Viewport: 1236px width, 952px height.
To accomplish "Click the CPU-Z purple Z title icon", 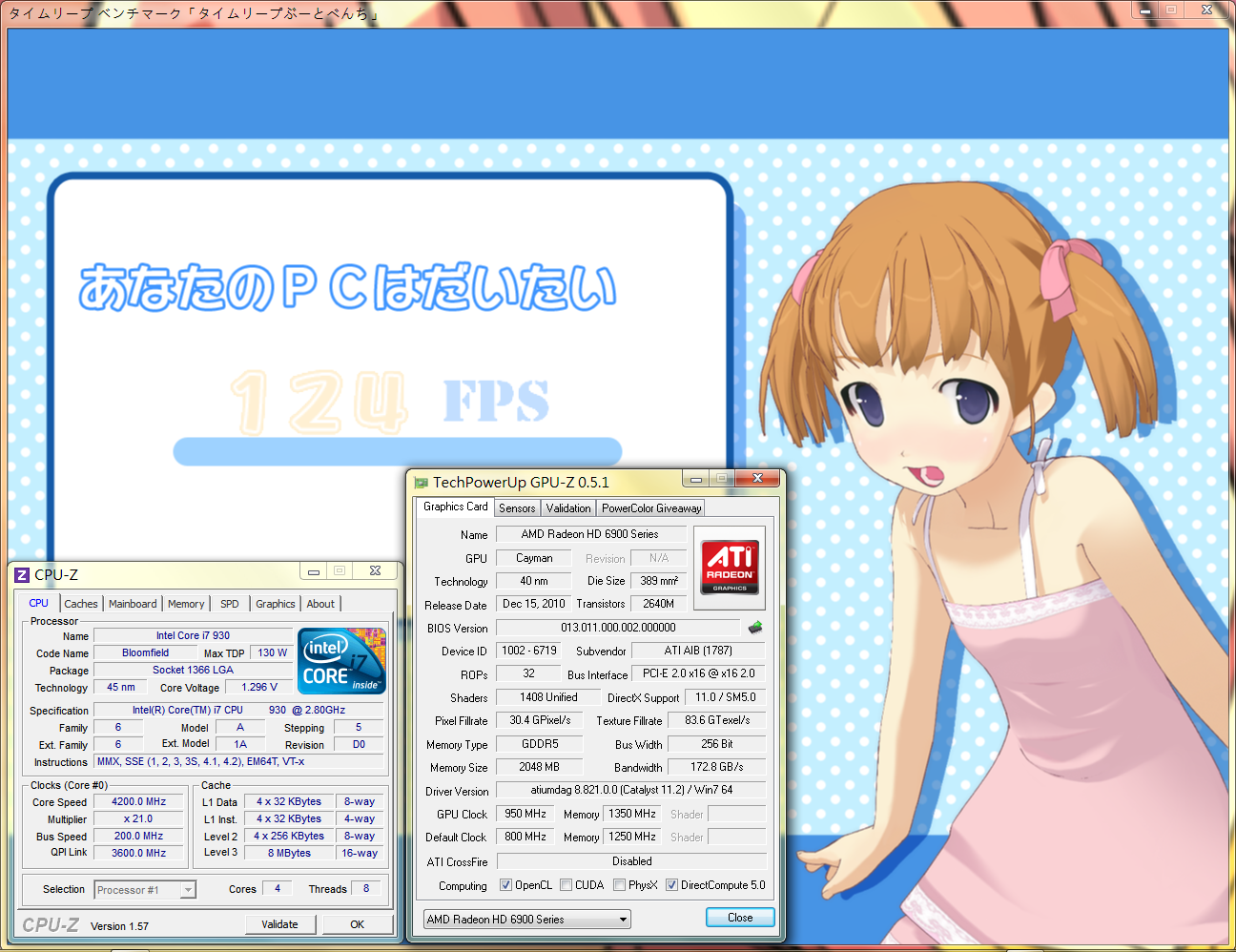I will point(22,575).
